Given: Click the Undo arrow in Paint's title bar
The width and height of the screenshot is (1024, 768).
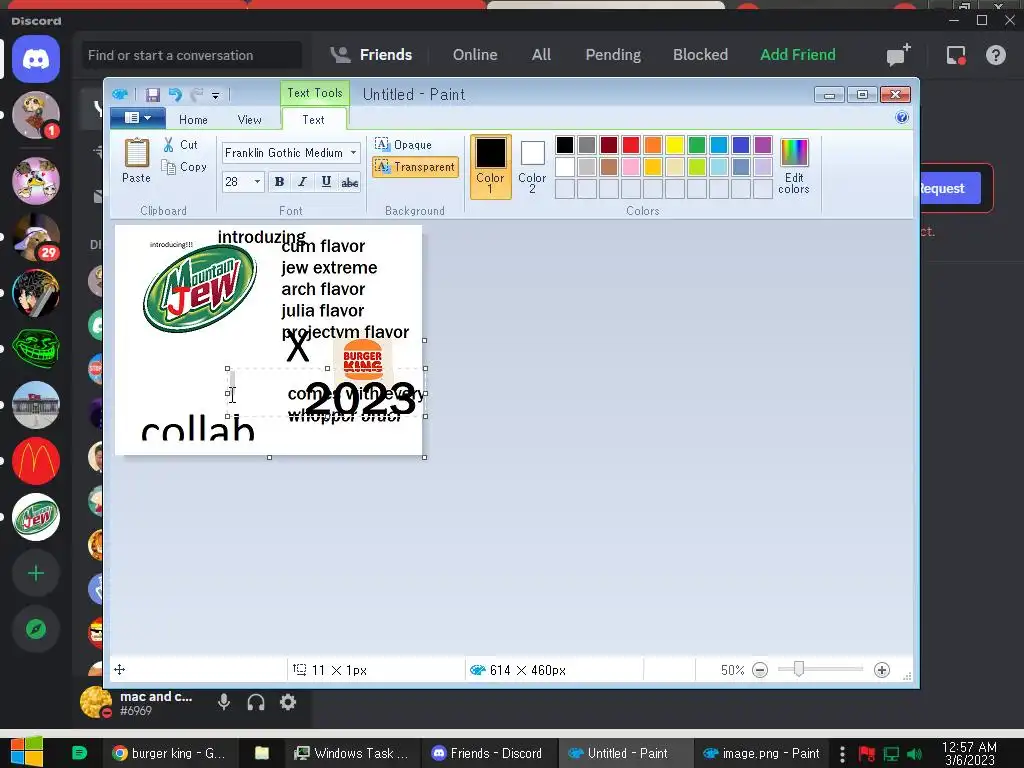Looking at the screenshot, I should 175,95.
